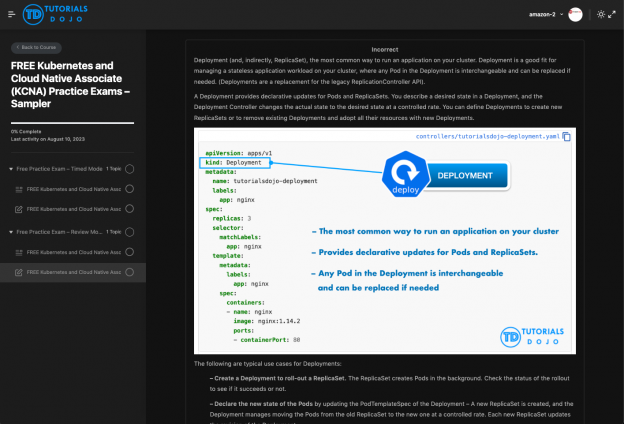Screen dimensions: 624x424
Task: Click 'Declare the new state of the Pods' text
Action: coord(261,404)
